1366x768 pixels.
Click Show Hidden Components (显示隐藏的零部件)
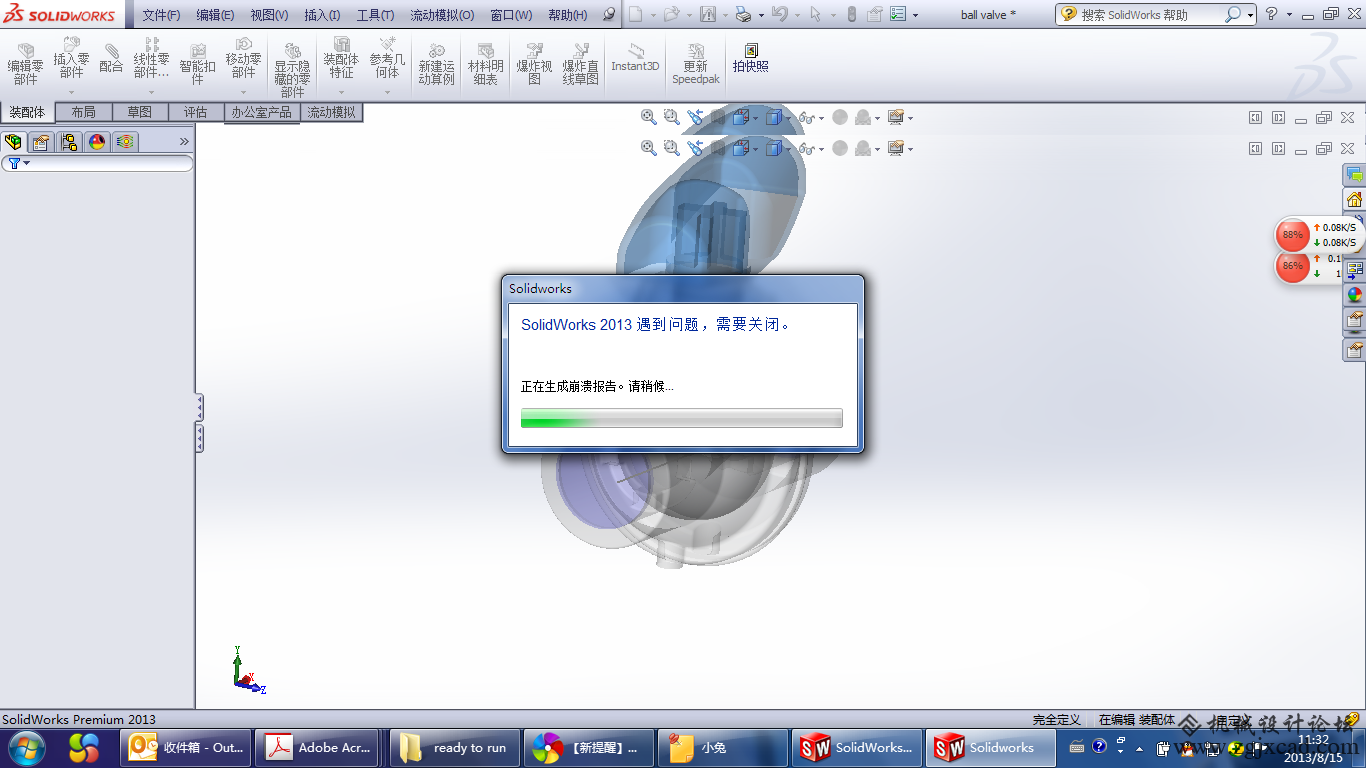coord(292,70)
